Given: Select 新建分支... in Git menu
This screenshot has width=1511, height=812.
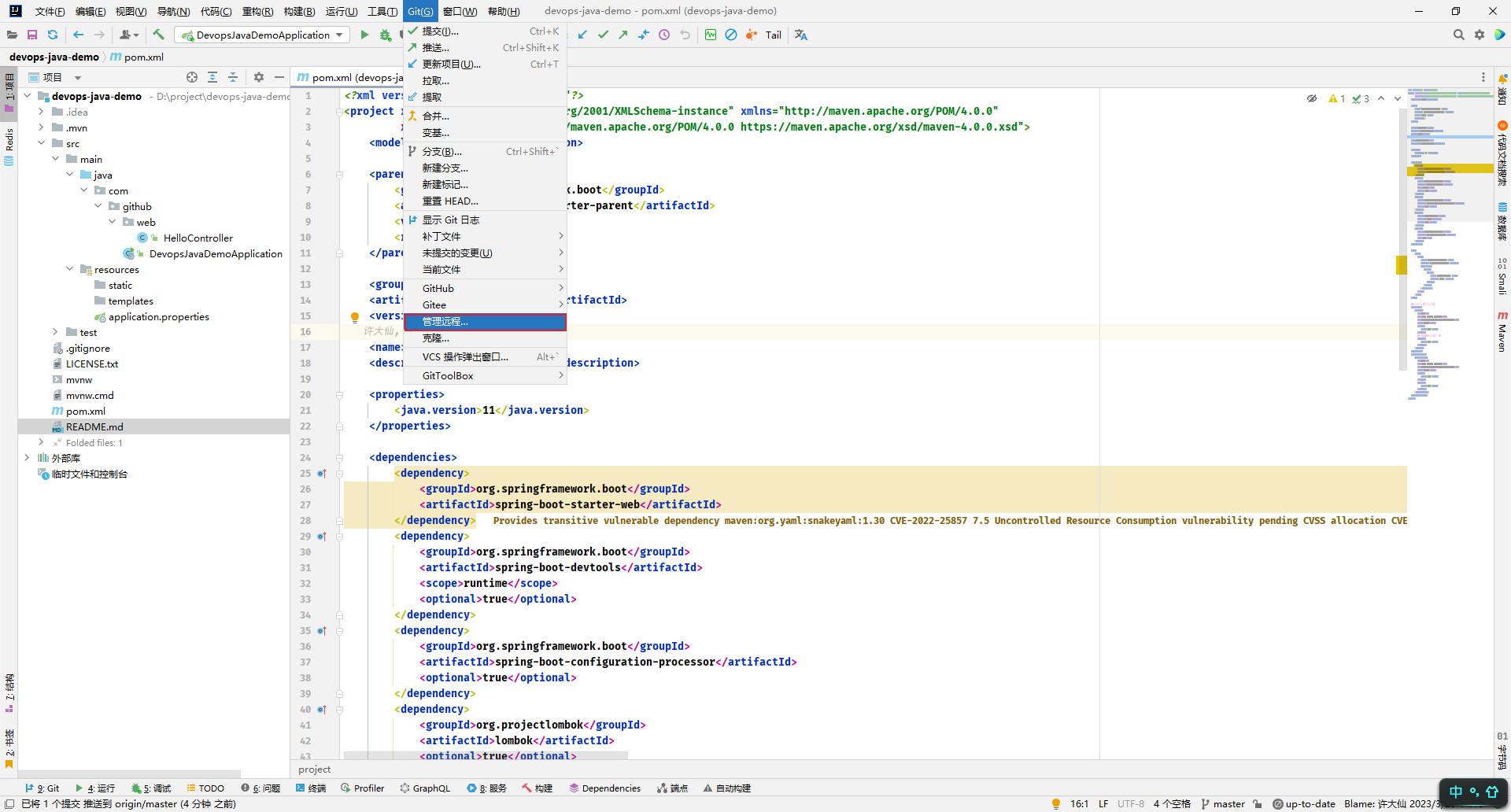Looking at the screenshot, I should [x=486, y=168].
